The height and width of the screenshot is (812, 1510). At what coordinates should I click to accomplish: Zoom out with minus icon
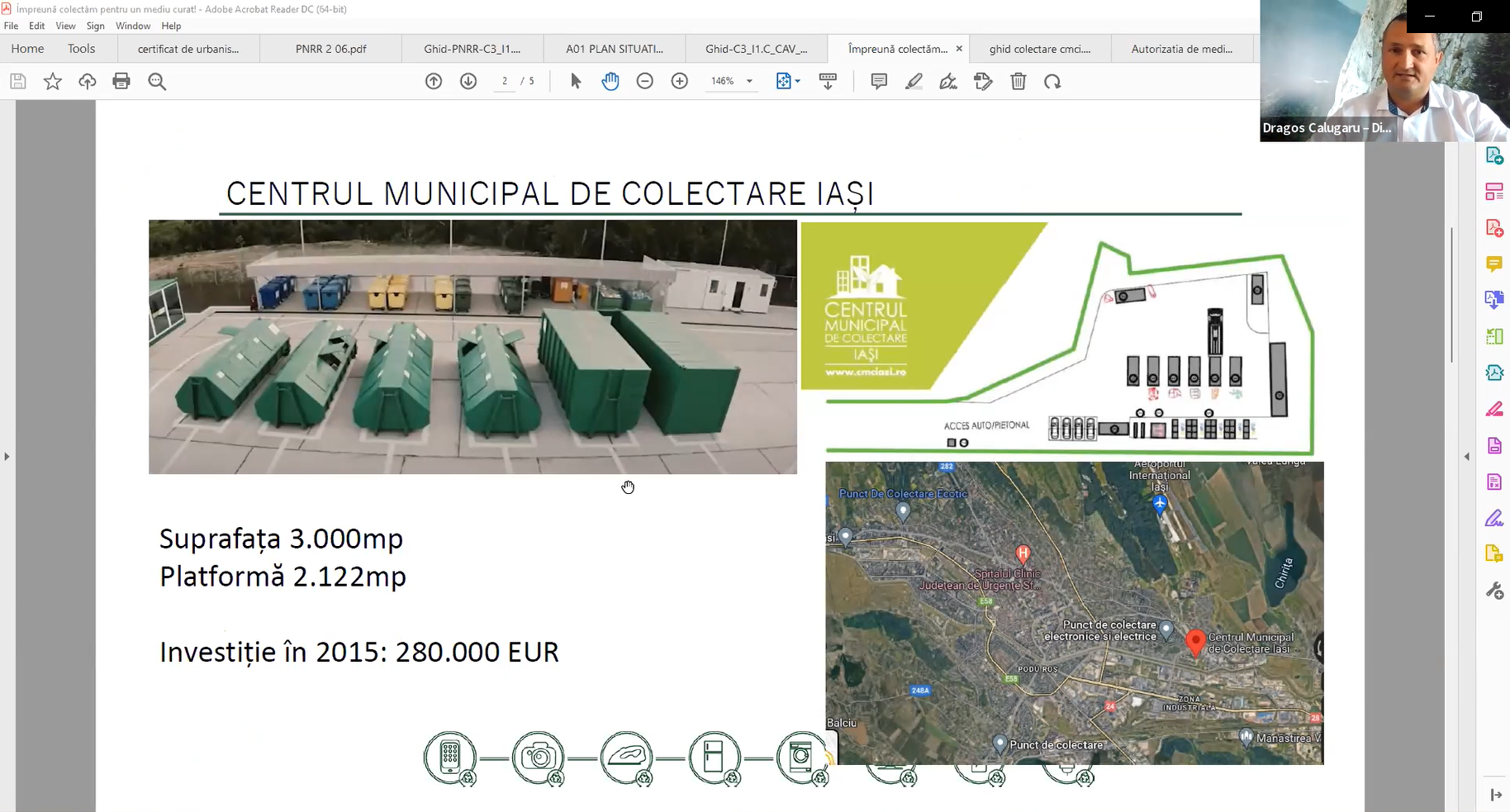coord(645,81)
